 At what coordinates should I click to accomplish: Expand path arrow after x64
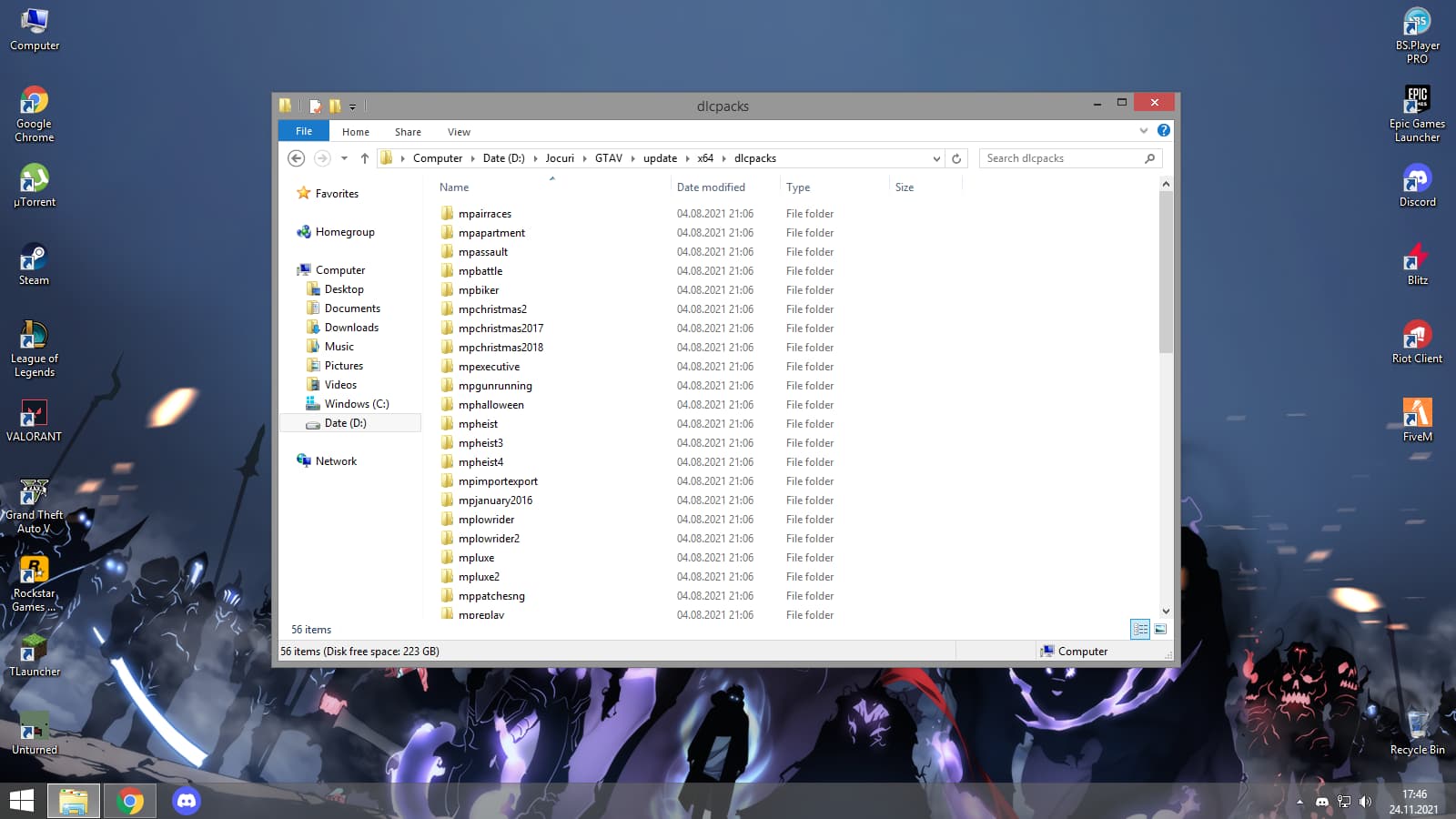pos(724,158)
